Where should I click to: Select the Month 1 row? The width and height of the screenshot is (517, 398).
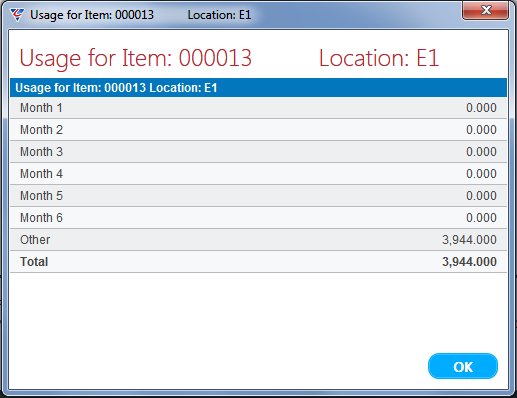(258, 108)
